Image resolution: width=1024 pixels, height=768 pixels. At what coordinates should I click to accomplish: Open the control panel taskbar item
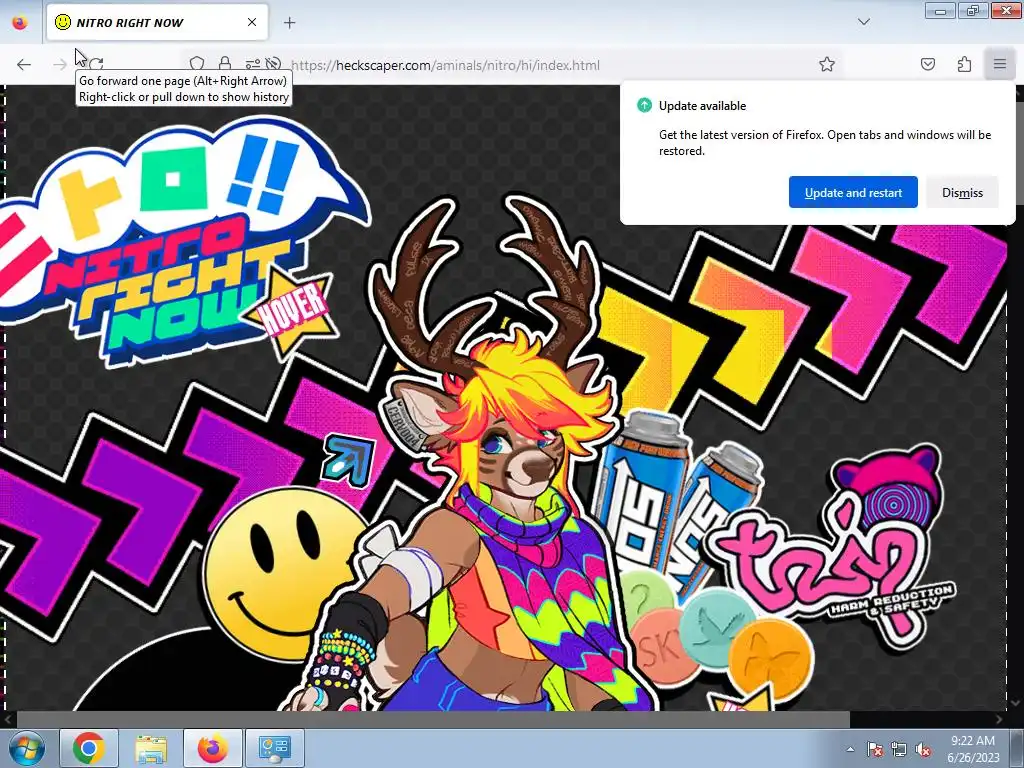click(274, 748)
